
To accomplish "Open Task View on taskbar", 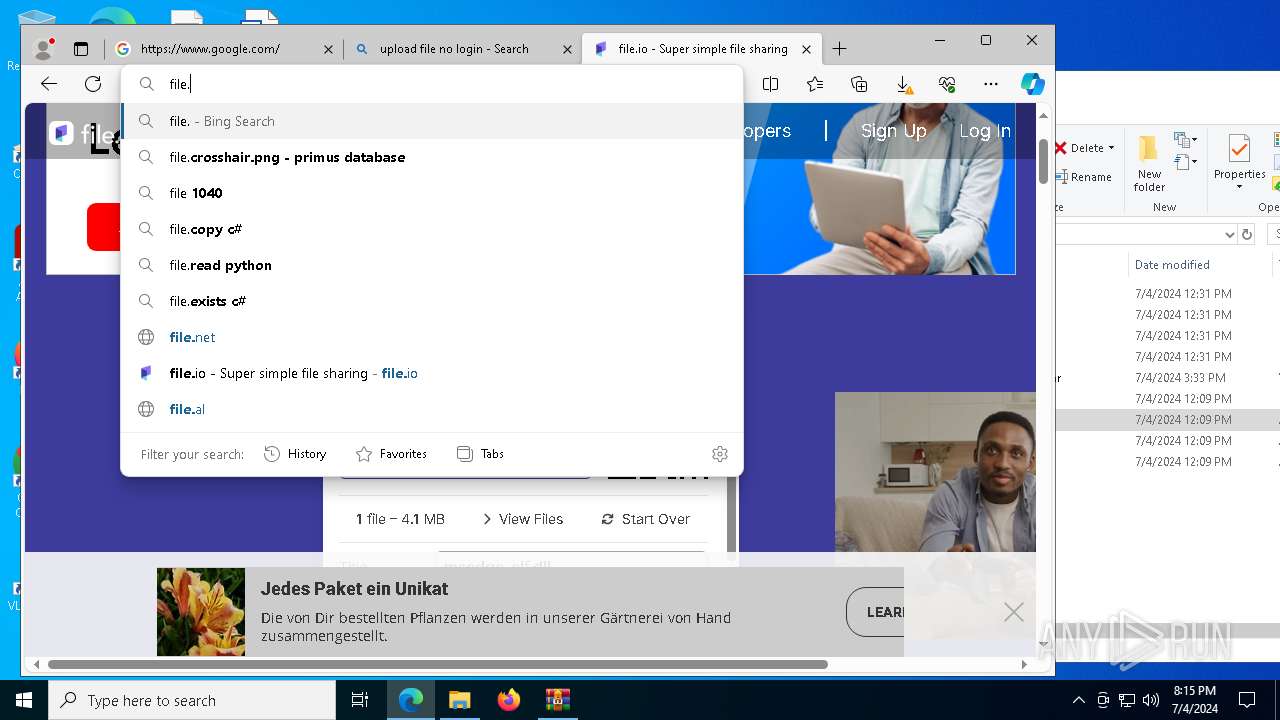I will (x=360, y=700).
